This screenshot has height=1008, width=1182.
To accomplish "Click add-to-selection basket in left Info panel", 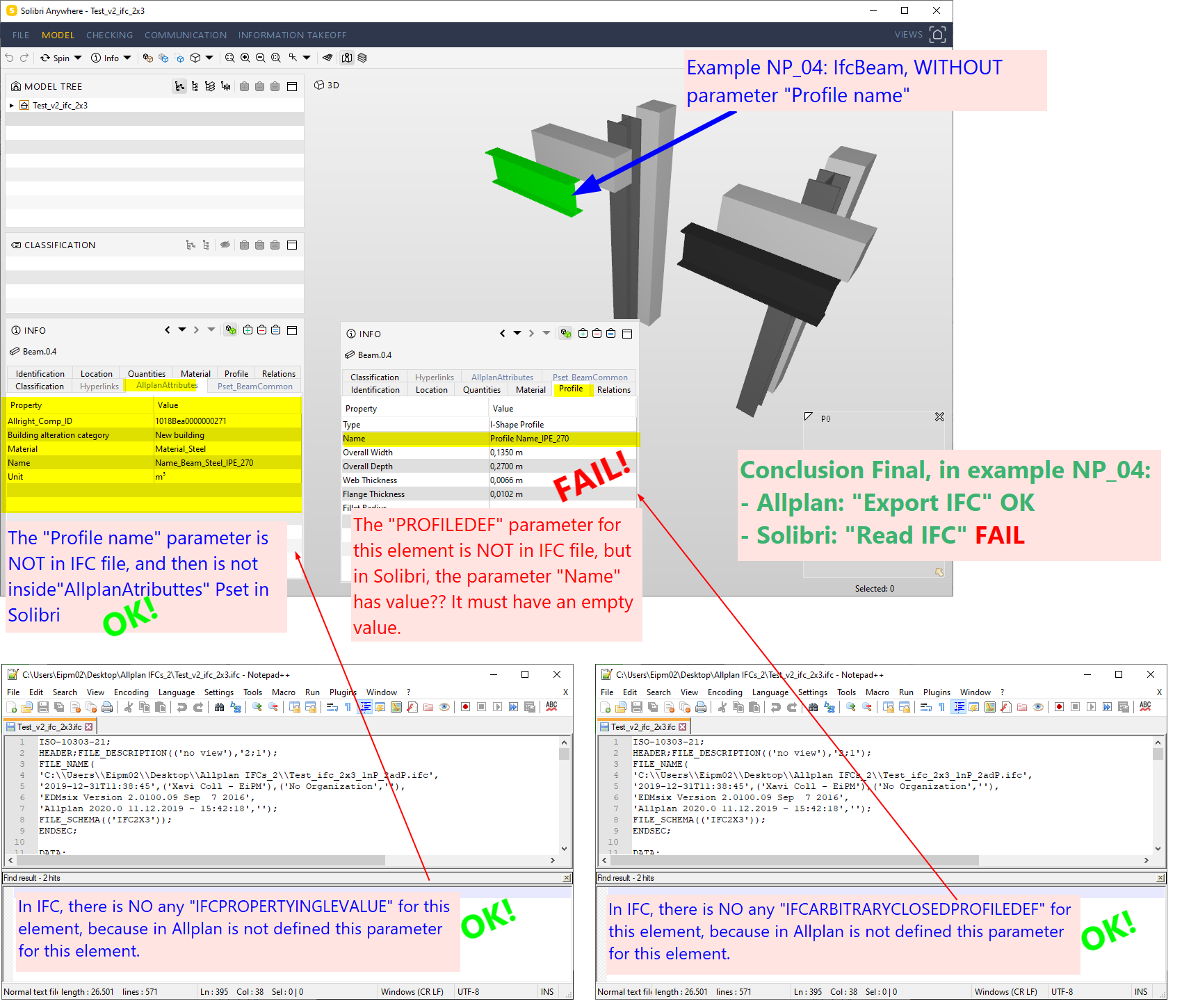I will tap(248, 330).
